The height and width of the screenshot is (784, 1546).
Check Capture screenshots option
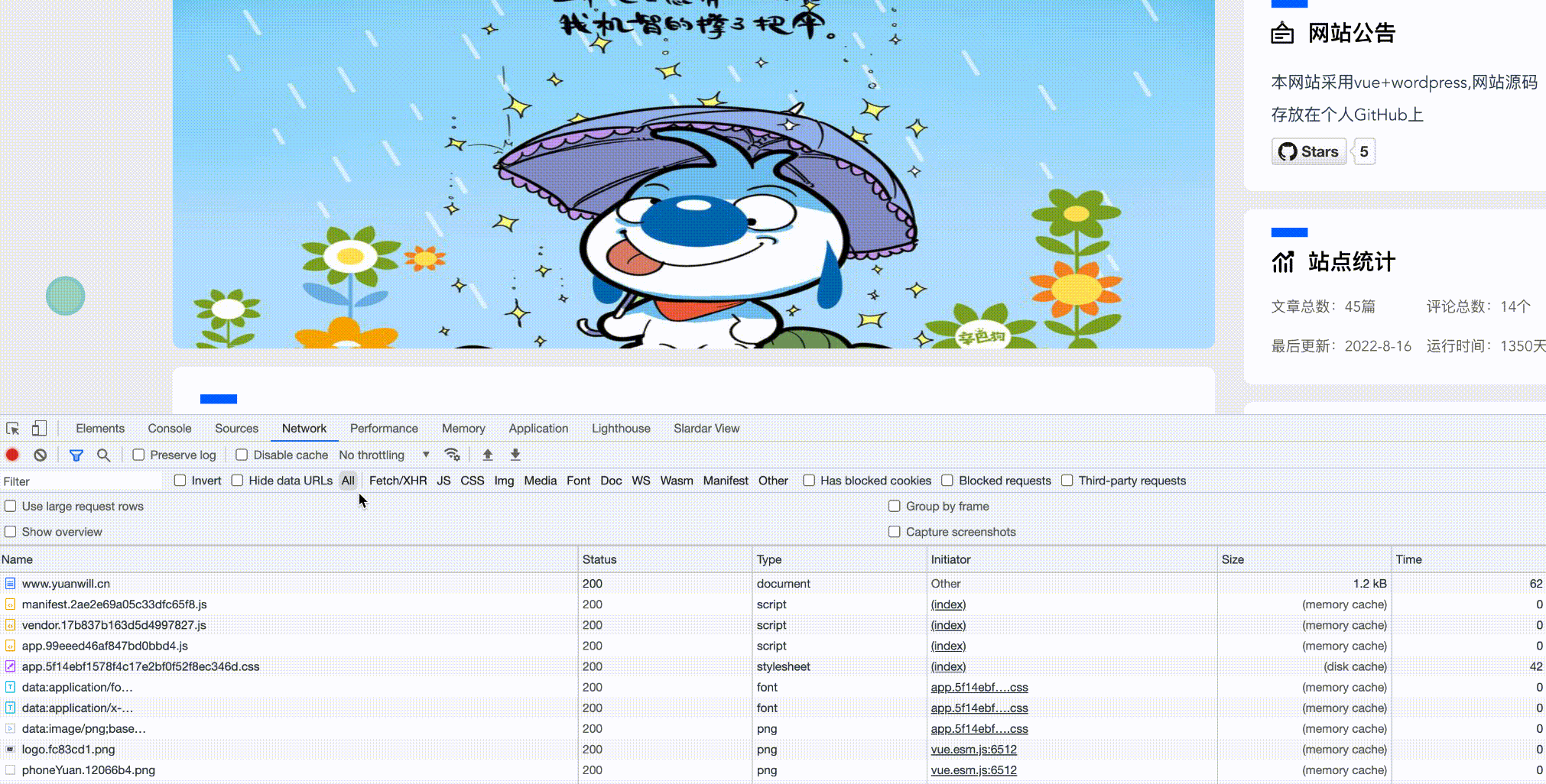895,532
